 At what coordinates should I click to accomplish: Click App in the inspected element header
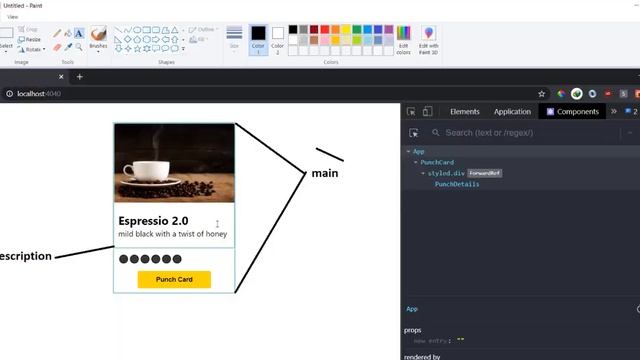(412, 309)
